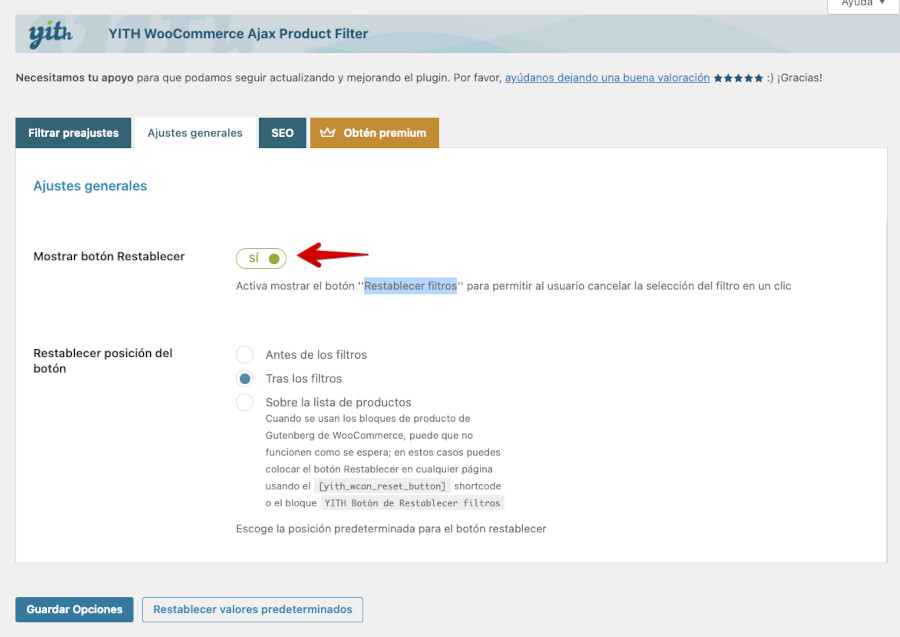Click the five-star rating icons

tap(738, 78)
